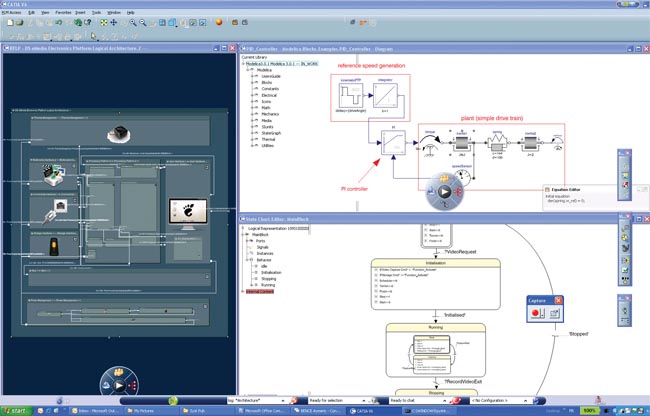The image size is (650, 416).
Task: Open the Edit menu
Action: (32, 13)
